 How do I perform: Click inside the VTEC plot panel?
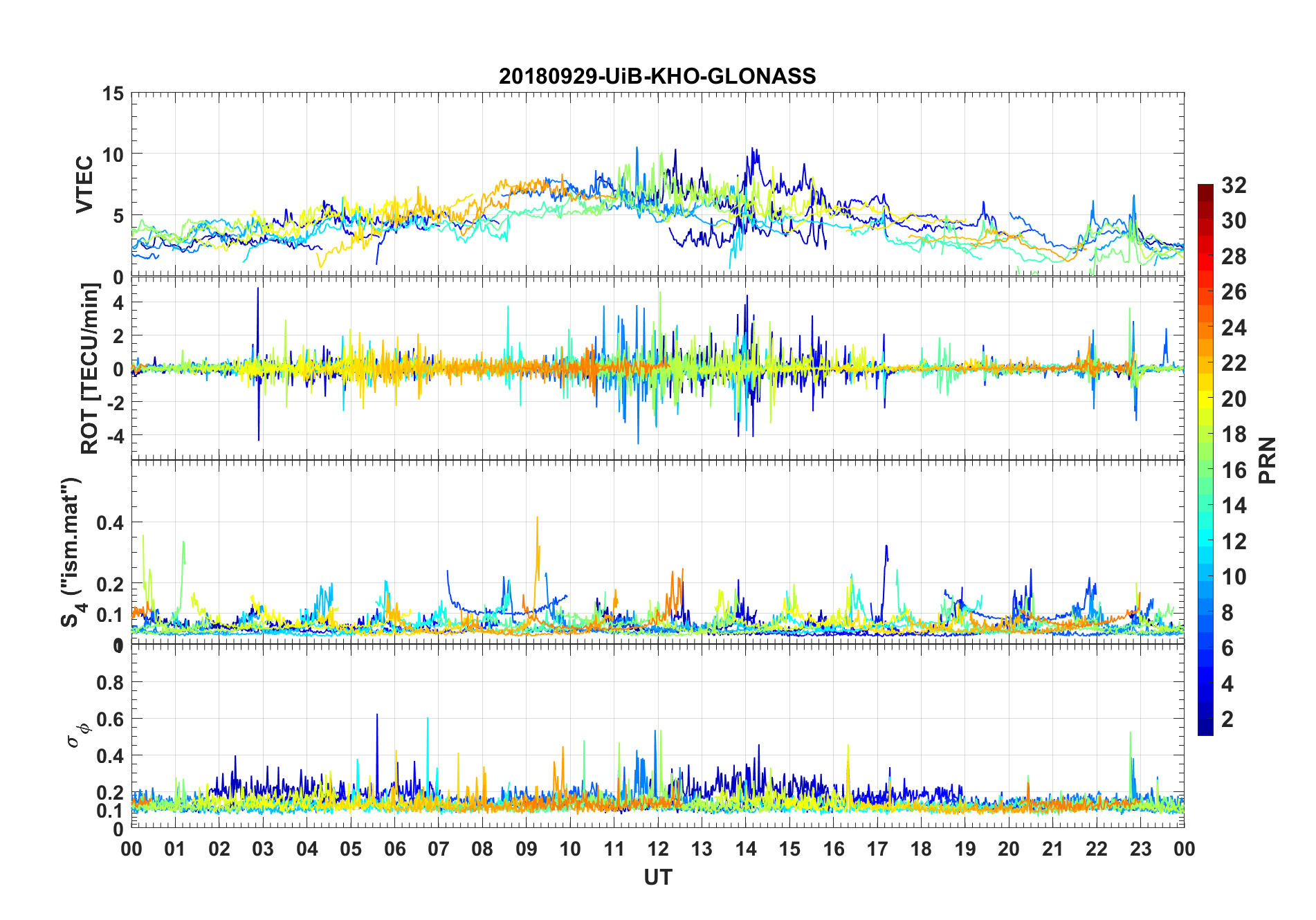click(x=658, y=185)
